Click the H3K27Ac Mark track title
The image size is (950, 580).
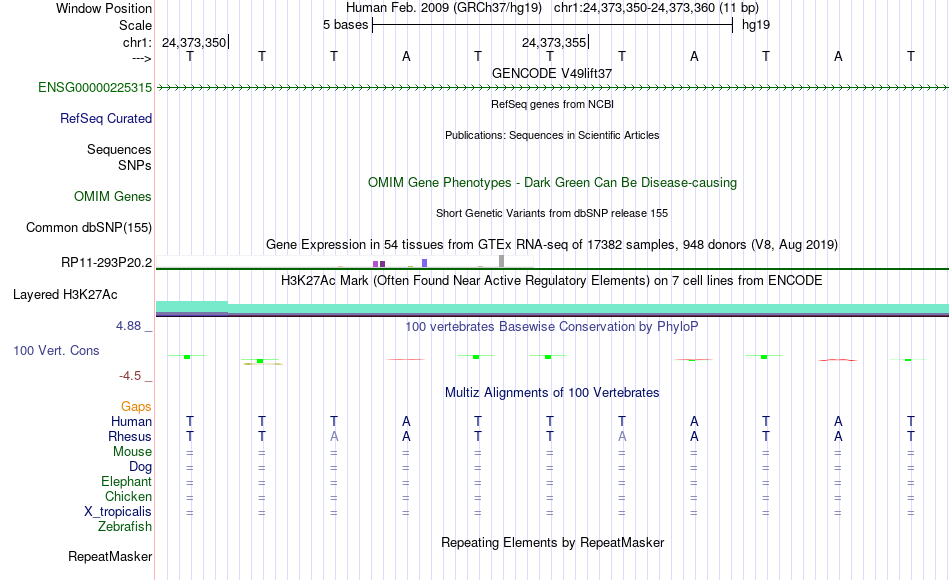click(x=552, y=281)
